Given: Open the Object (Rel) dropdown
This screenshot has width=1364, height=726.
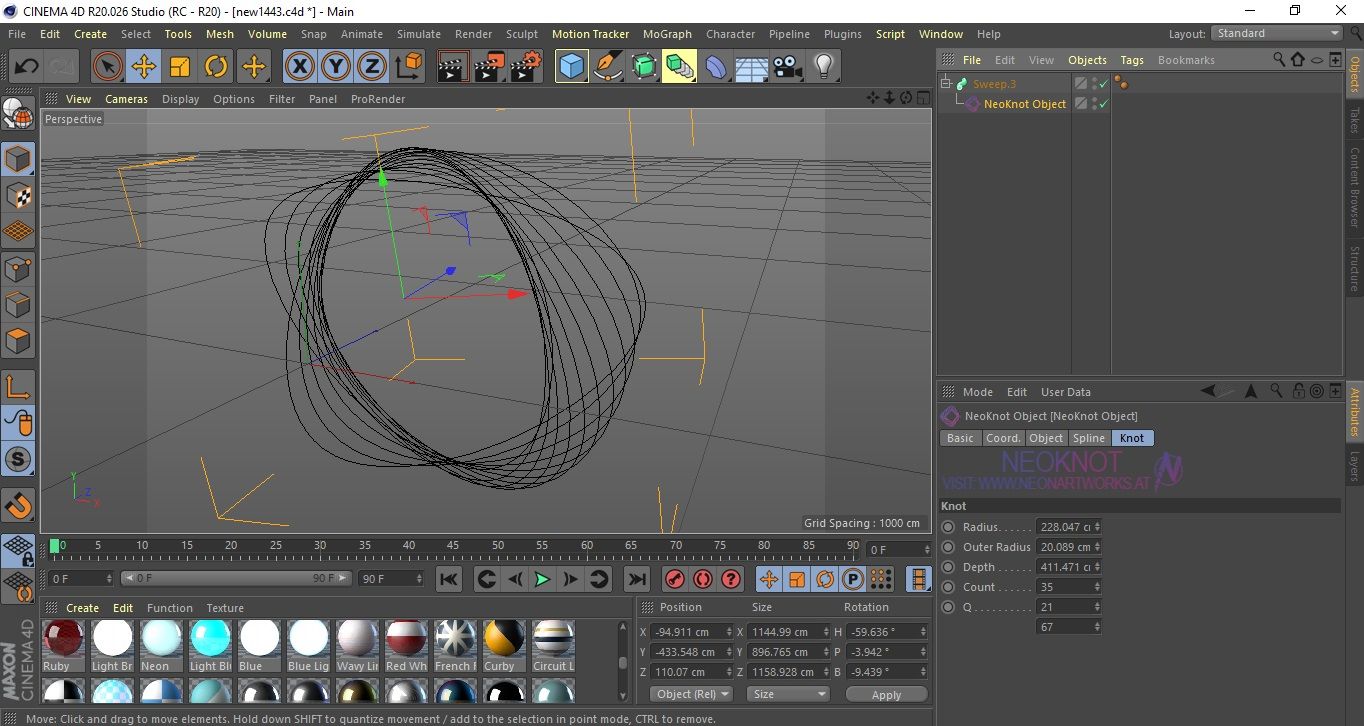Looking at the screenshot, I should (x=691, y=694).
